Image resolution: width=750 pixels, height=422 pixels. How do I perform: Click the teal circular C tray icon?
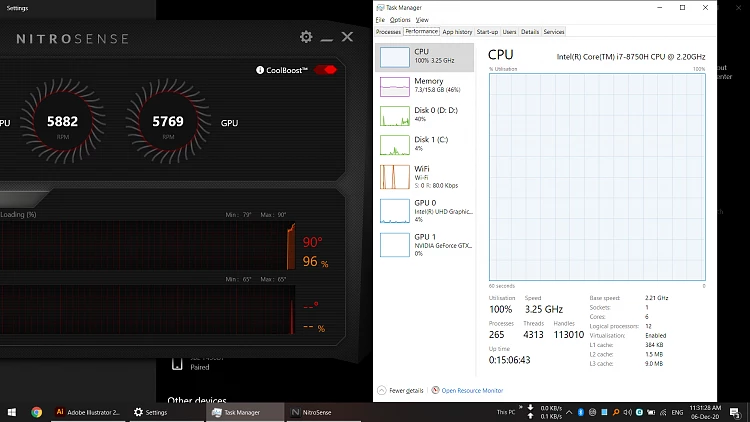pyautogui.click(x=639, y=412)
